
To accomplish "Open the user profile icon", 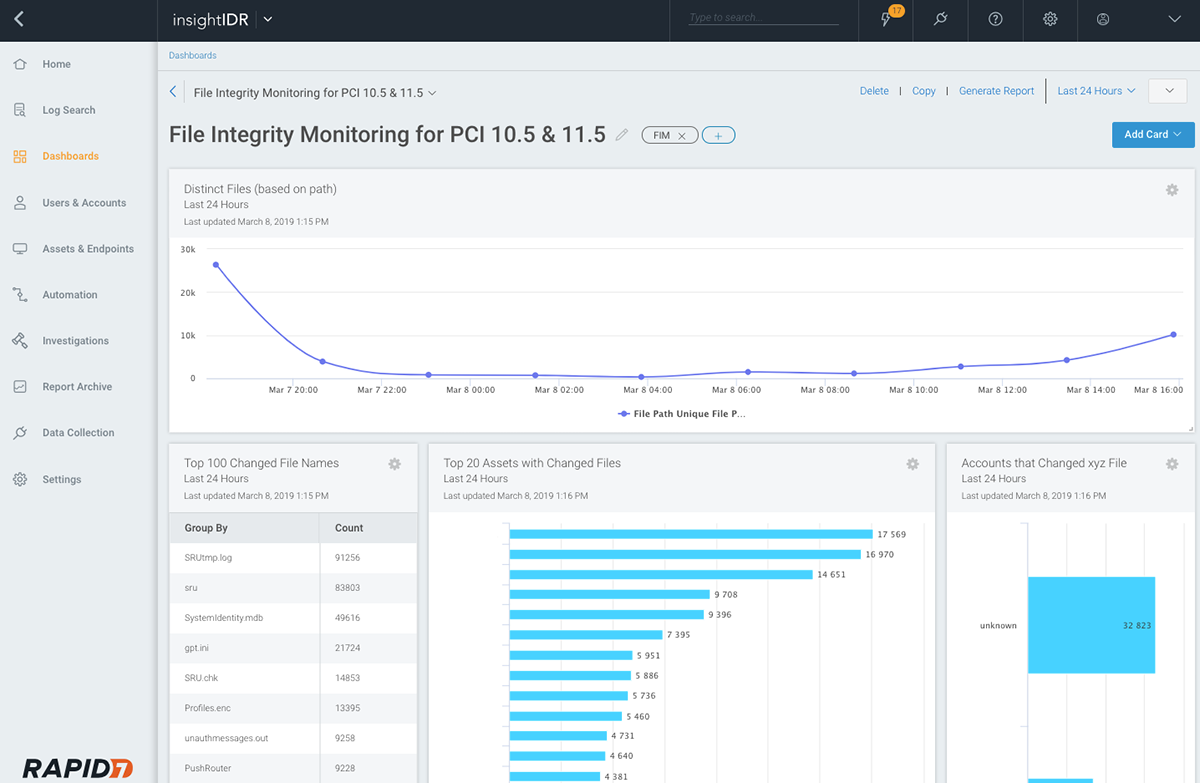I will pyautogui.click(x=1104, y=19).
